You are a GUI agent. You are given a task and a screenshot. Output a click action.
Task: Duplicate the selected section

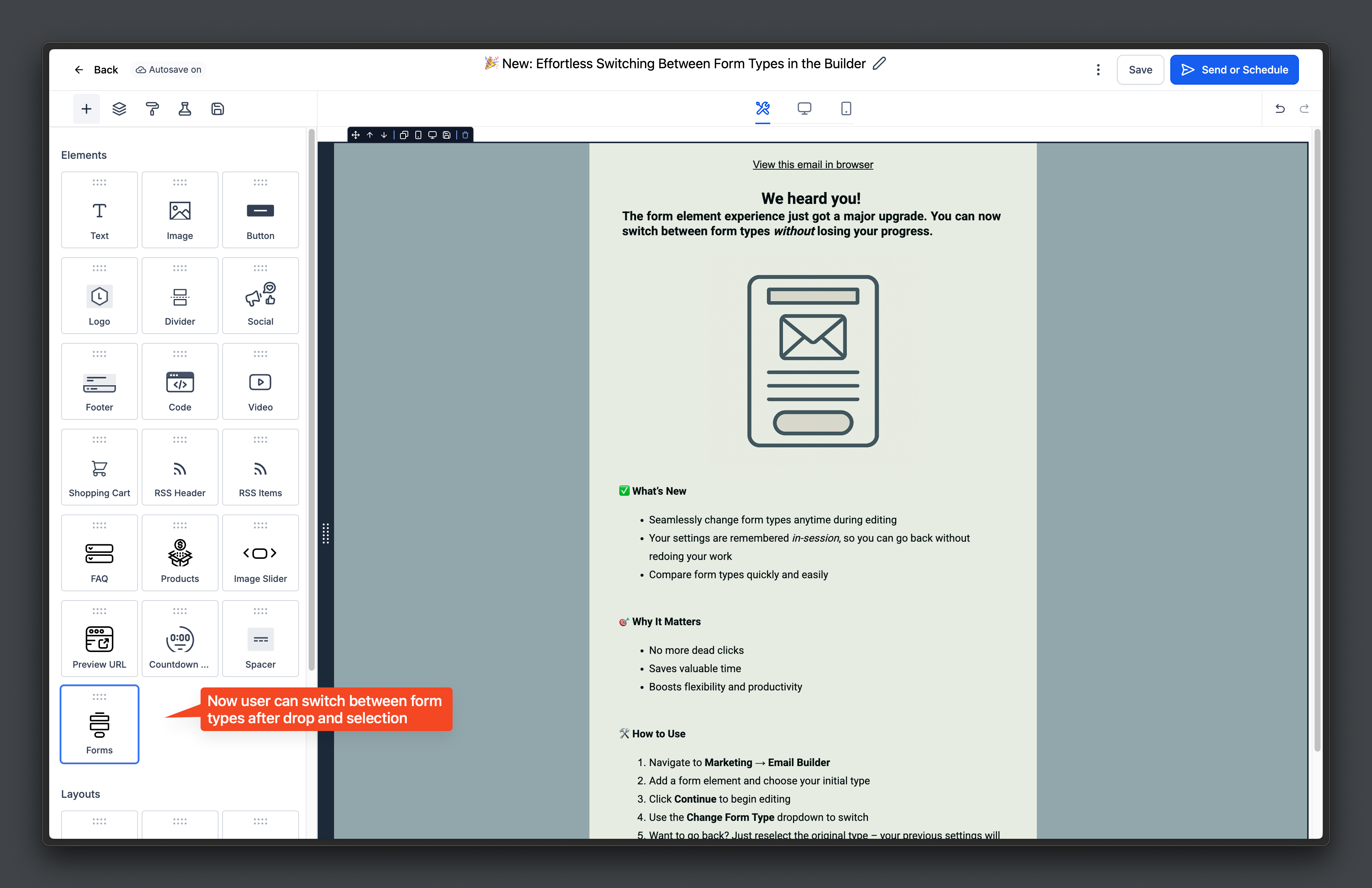[404, 135]
